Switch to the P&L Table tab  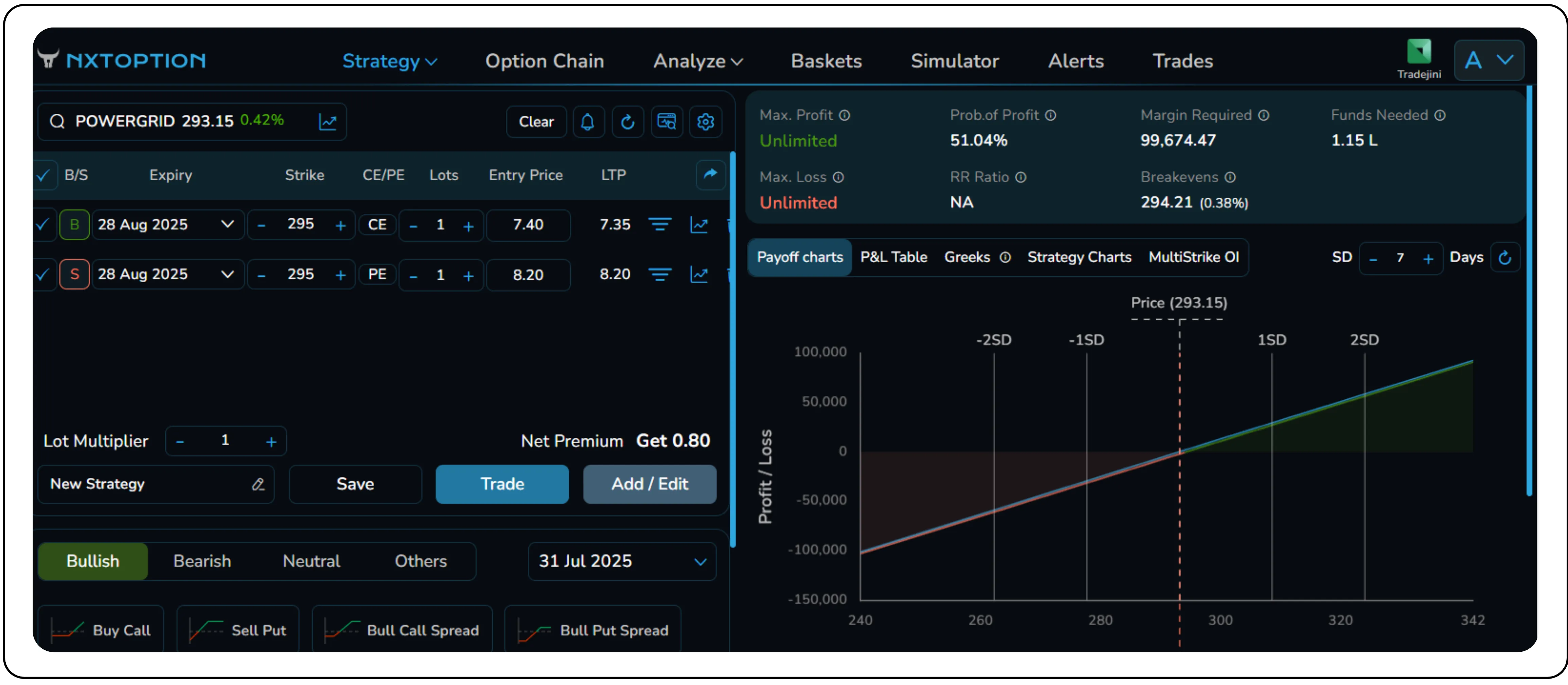pyautogui.click(x=894, y=257)
